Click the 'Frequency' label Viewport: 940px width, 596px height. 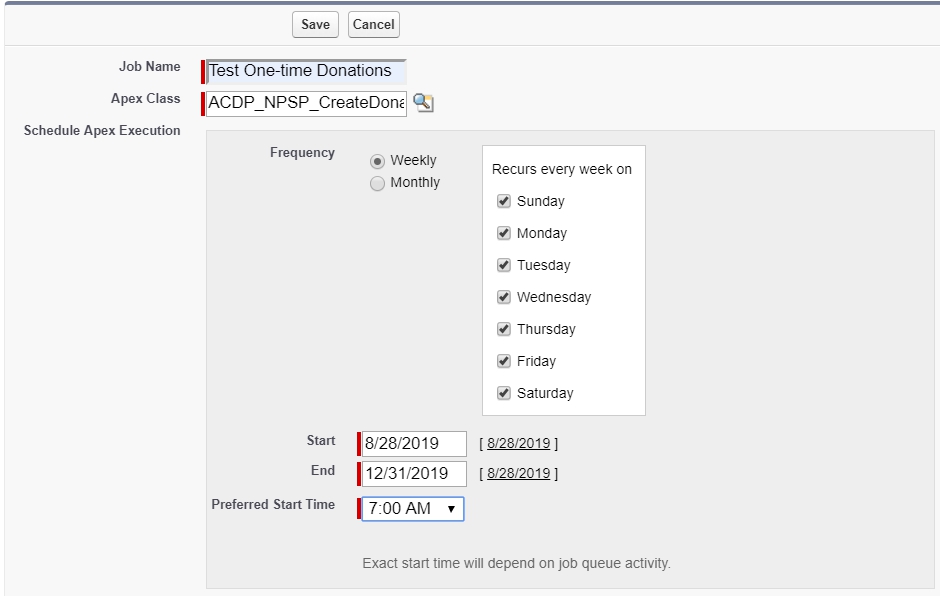302,152
